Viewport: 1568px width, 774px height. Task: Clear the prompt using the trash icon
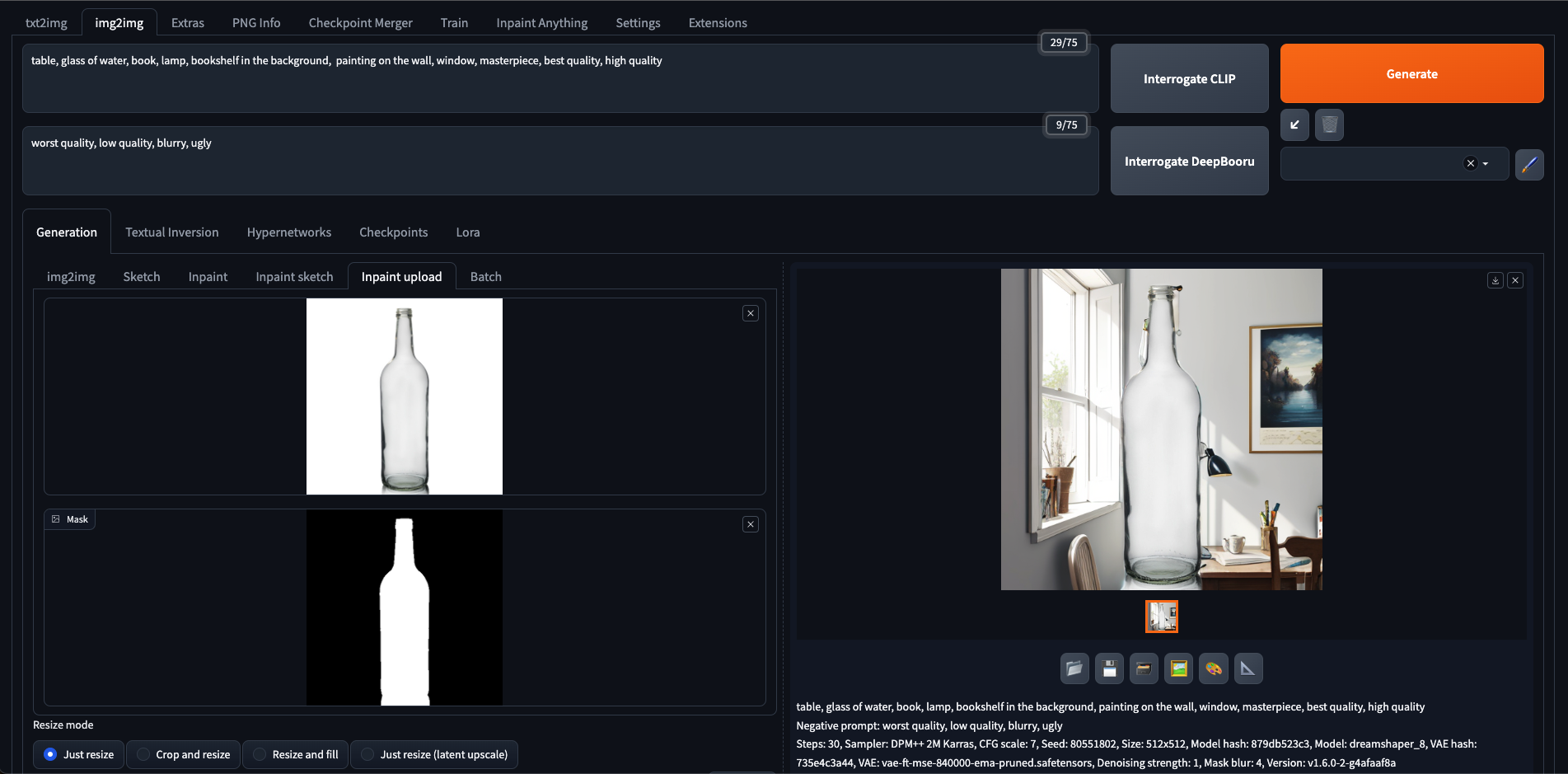pos(1329,124)
